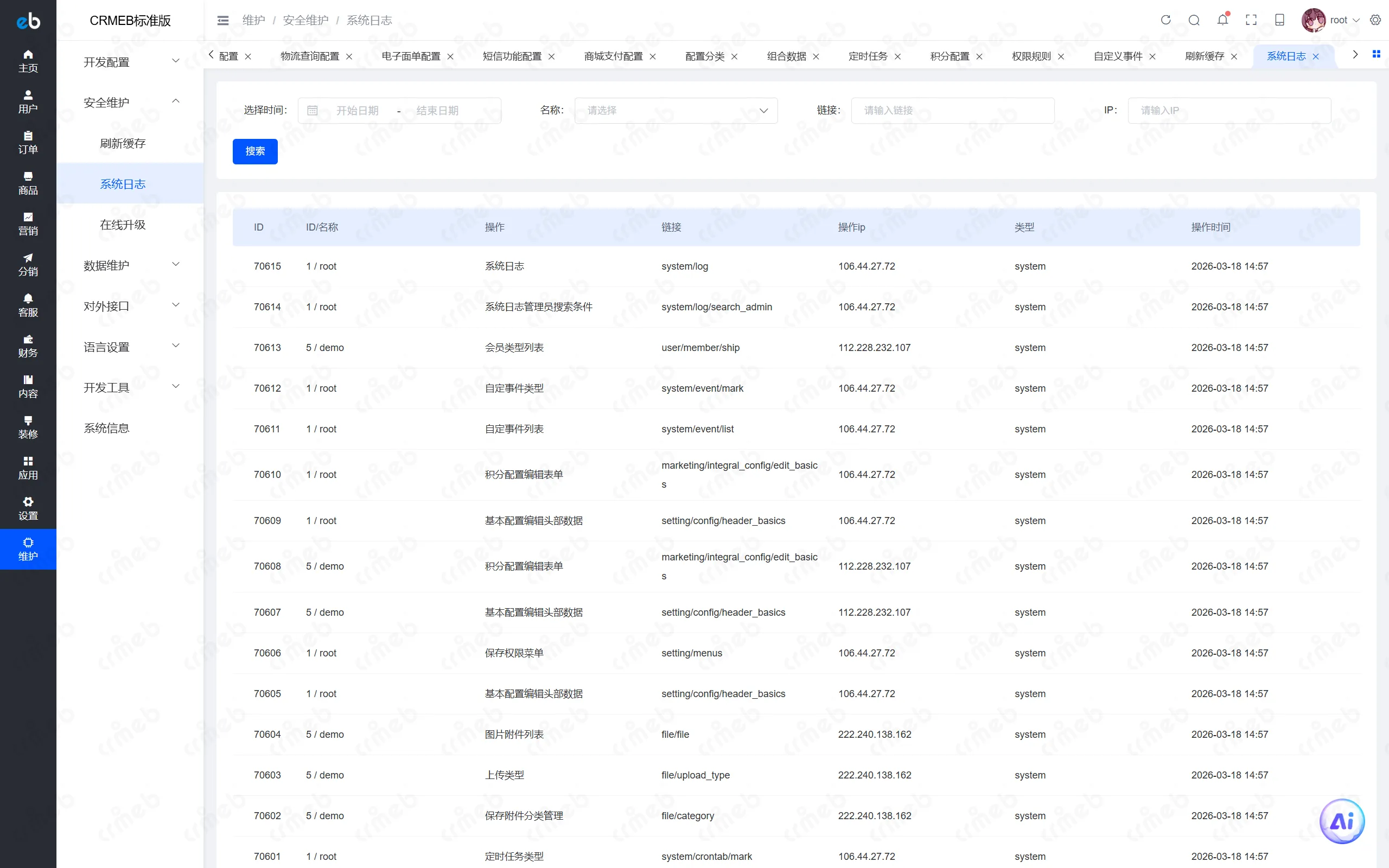Image resolution: width=1389 pixels, height=868 pixels.
Task: Click the CRMEB eb logo
Action: click(x=28, y=21)
